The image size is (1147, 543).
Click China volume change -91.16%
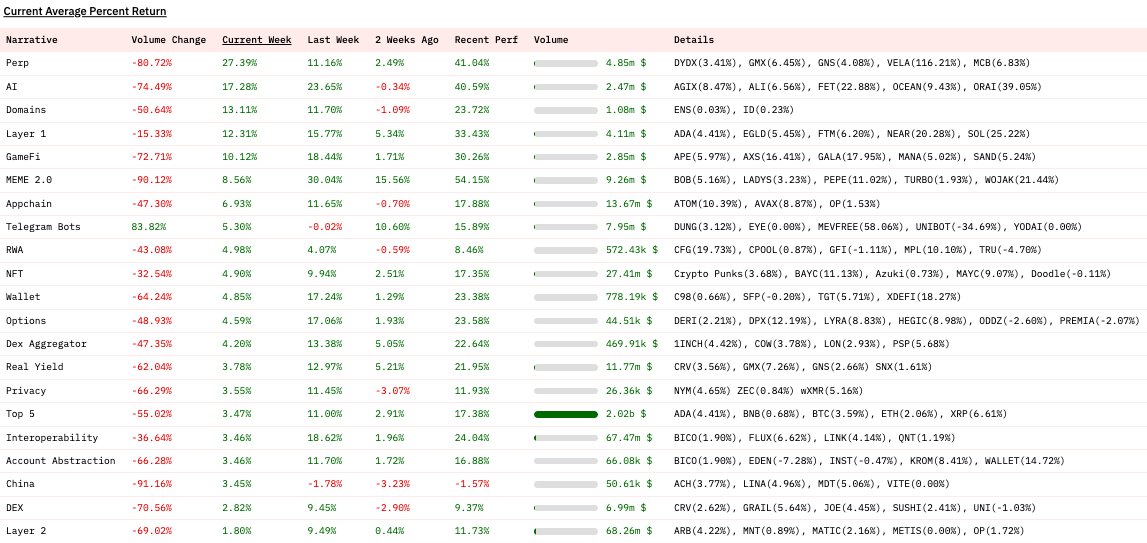152,484
